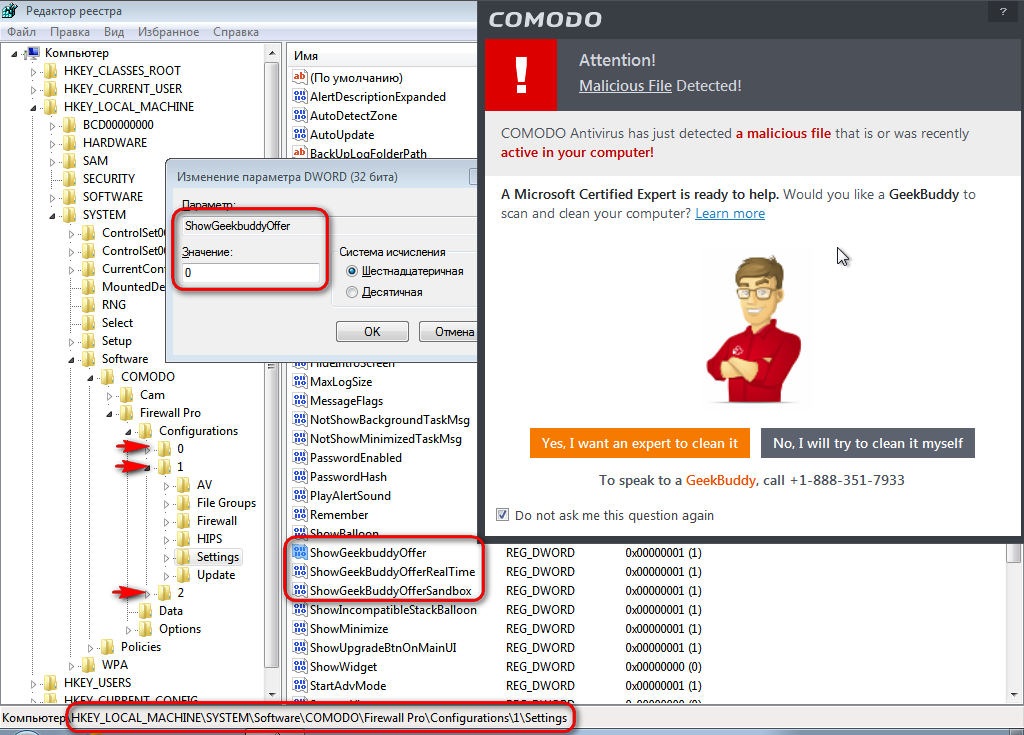Expand the WPA tree node
The image size is (1024, 735).
point(72,665)
